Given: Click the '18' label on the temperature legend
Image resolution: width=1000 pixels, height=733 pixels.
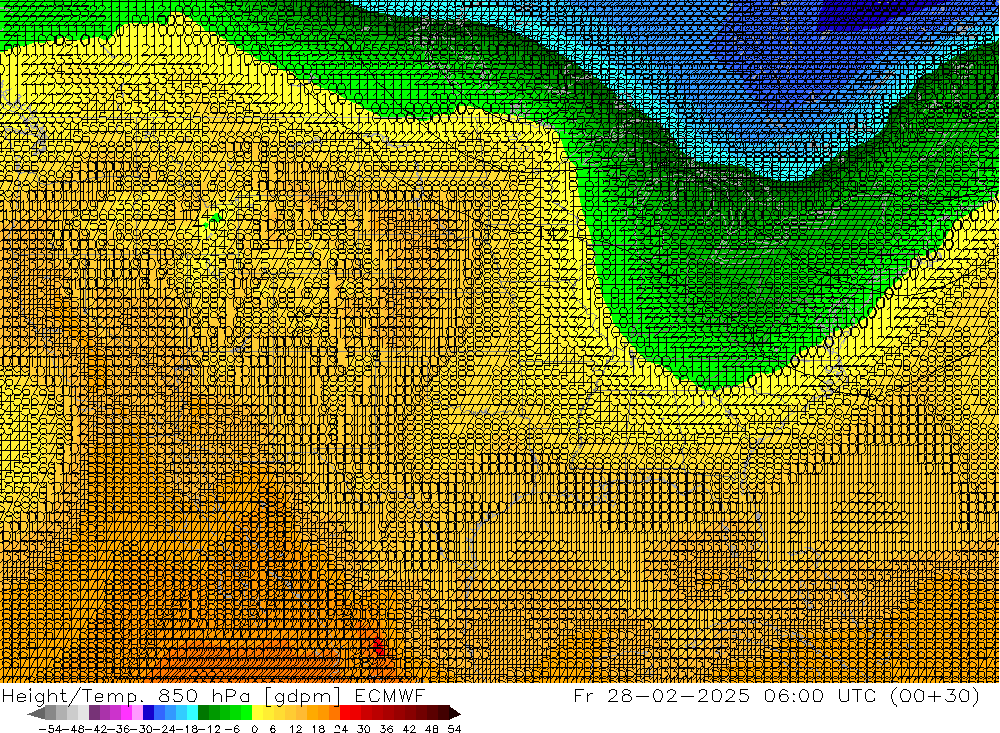Looking at the screenshot, I should pyautogui.click(x=318, y=729).
